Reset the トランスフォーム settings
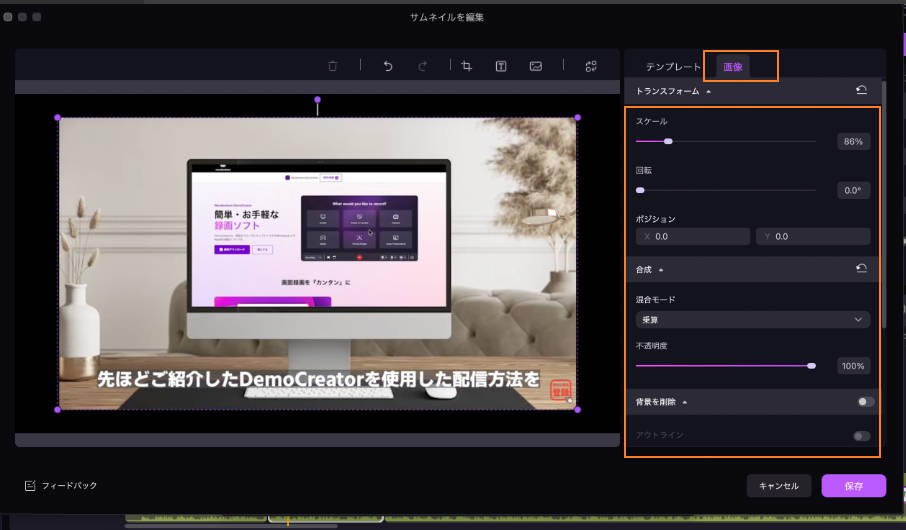Viewport: 906px width, 530px height. (x=861, y=90)
